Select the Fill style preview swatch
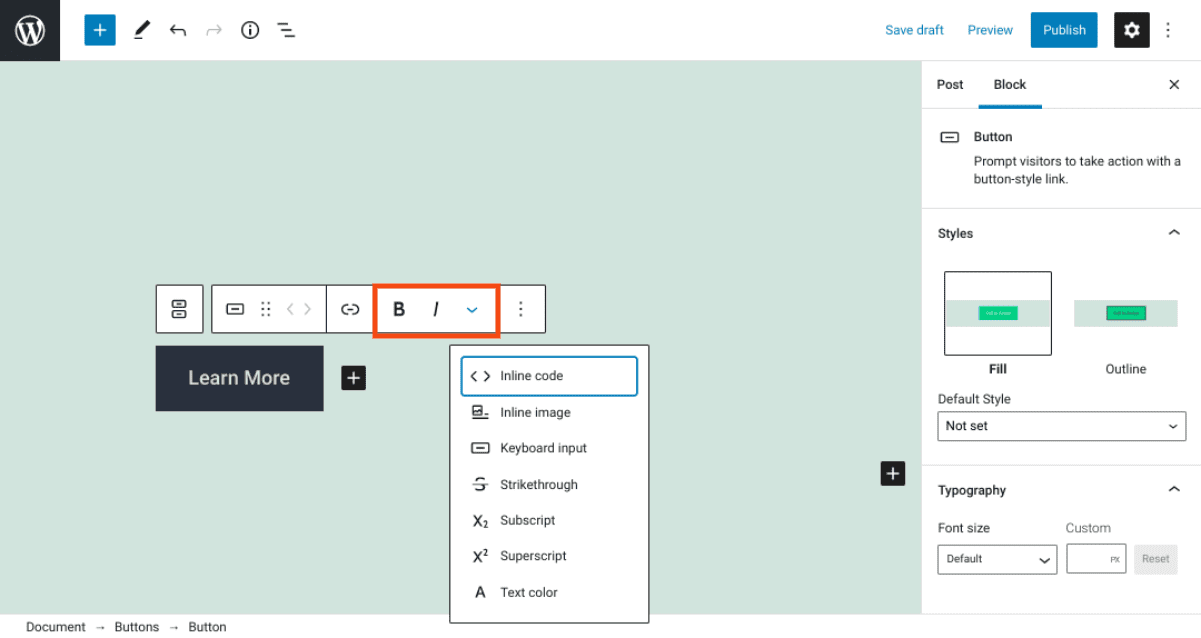Screen dimensions: 1201x638 [x=997, y=313]
